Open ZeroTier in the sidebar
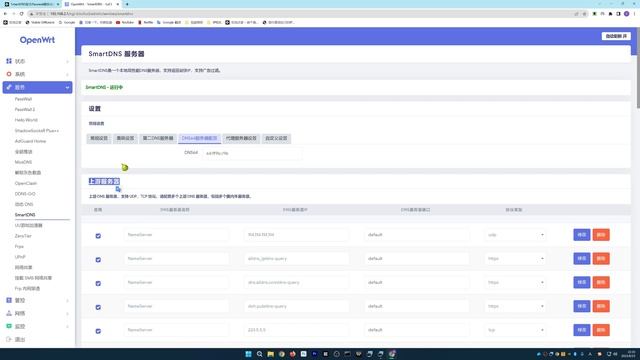 tap(23, 236)
